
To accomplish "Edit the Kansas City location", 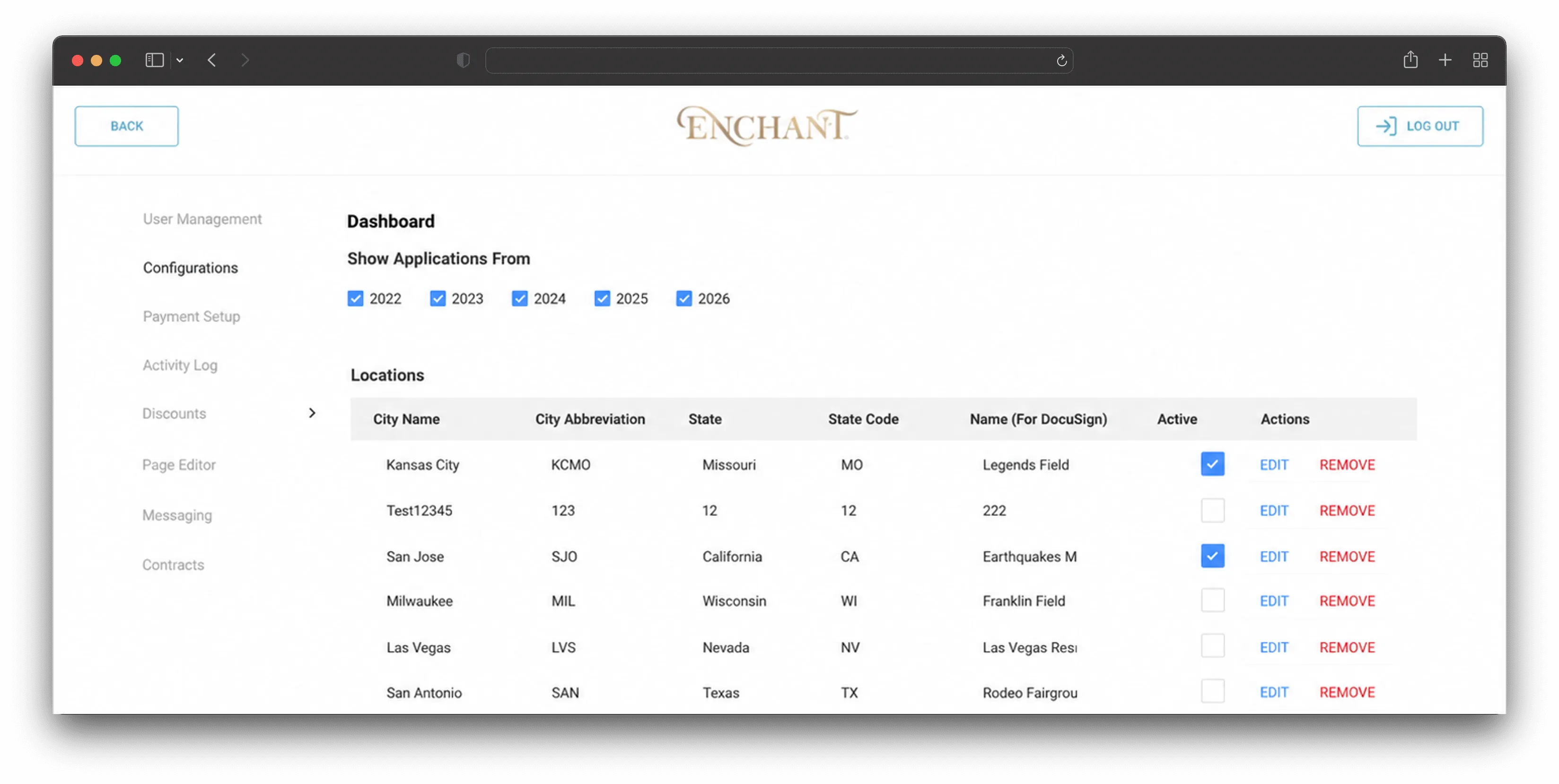I will point(1274,465).
